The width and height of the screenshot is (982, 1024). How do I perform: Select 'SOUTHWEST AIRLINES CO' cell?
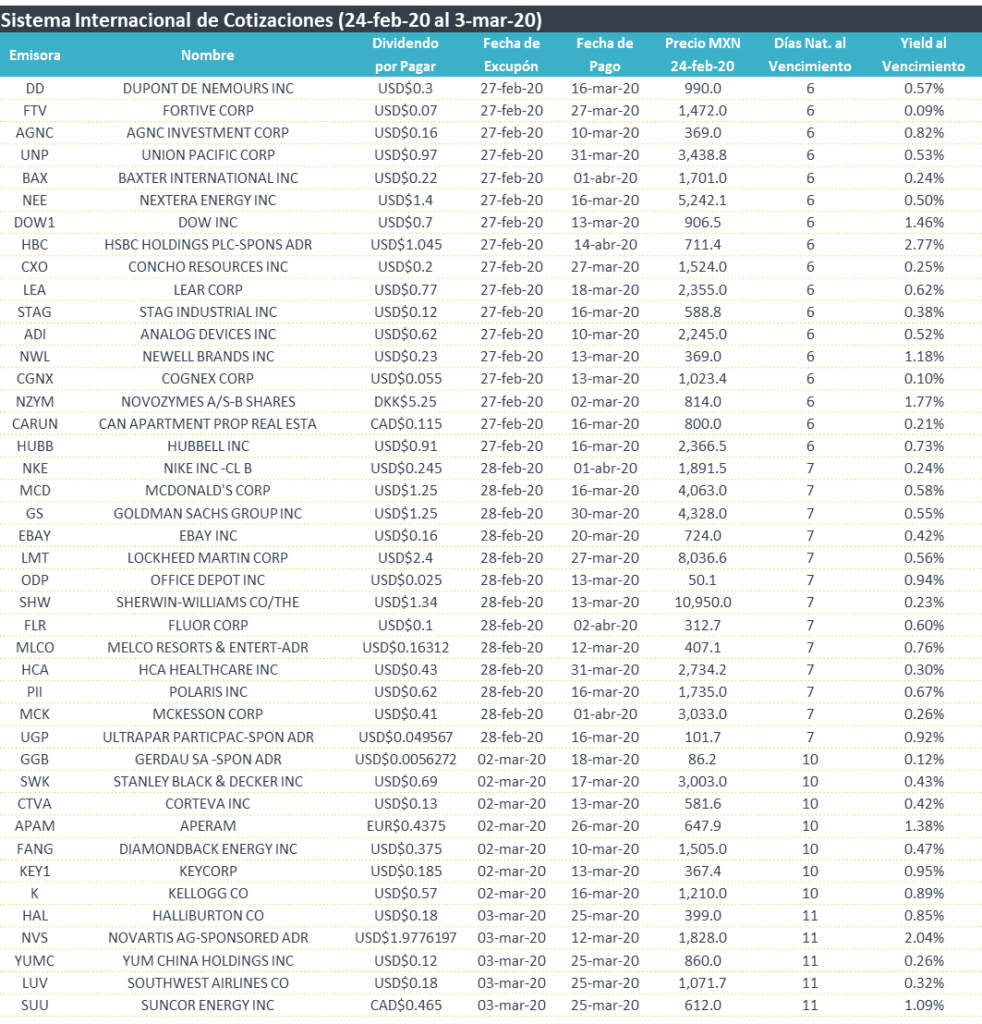tap(208, 983)
